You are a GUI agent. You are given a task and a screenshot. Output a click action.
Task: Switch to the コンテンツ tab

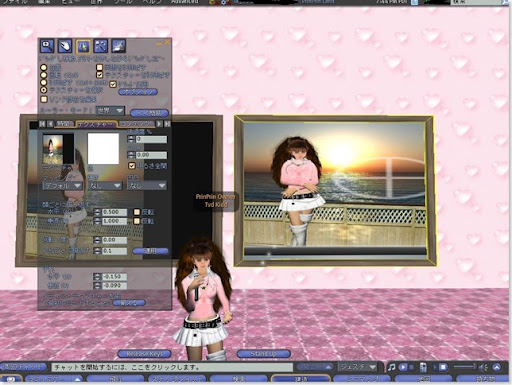tap(136, 124)
